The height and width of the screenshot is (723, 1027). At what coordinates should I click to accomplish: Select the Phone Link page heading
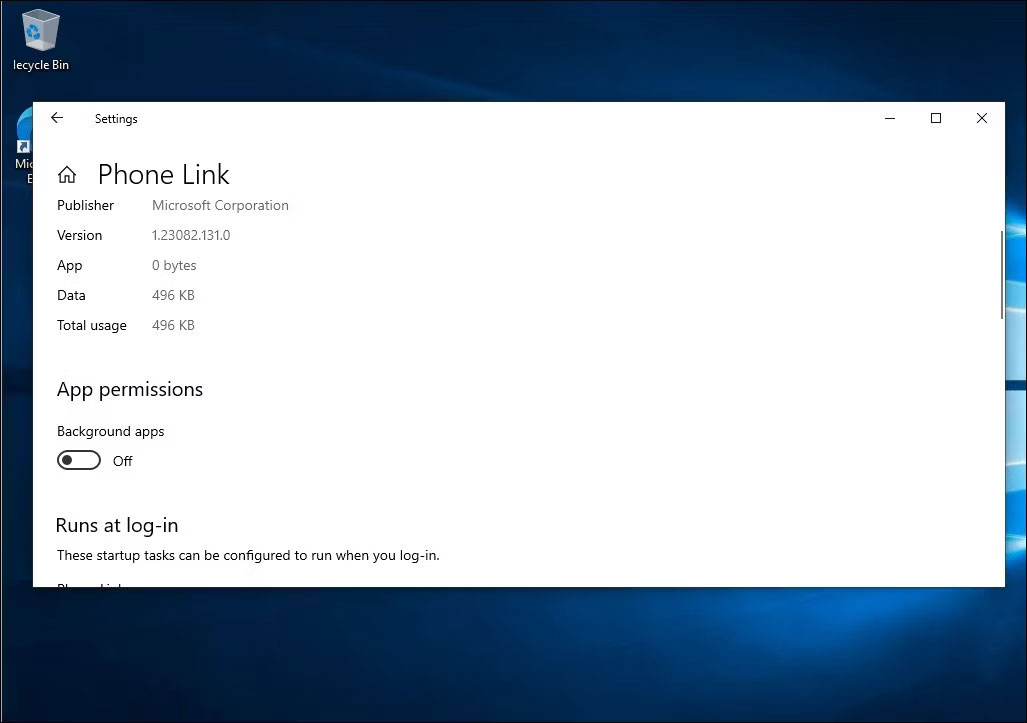[163, 174]
